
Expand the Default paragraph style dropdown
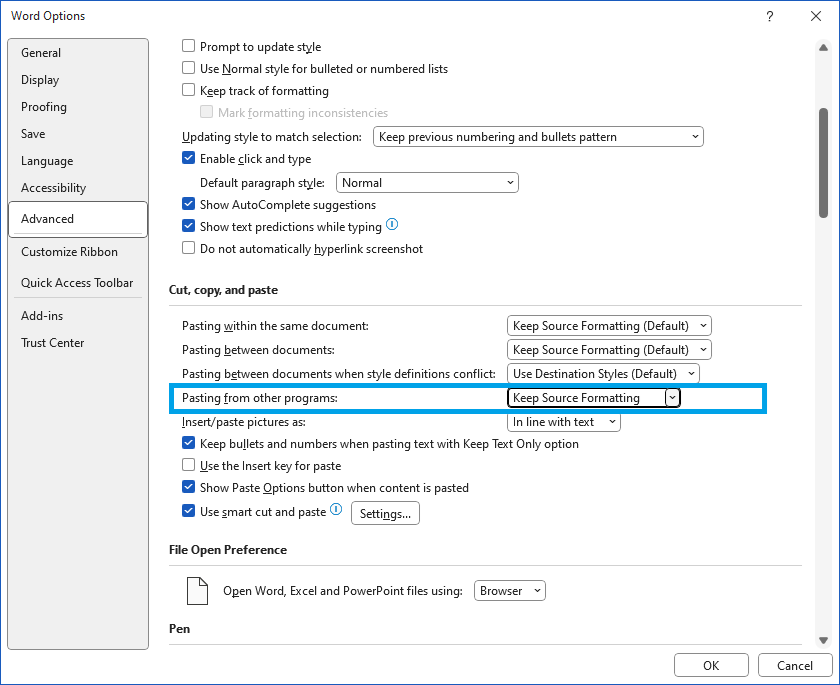pos(428,183)
